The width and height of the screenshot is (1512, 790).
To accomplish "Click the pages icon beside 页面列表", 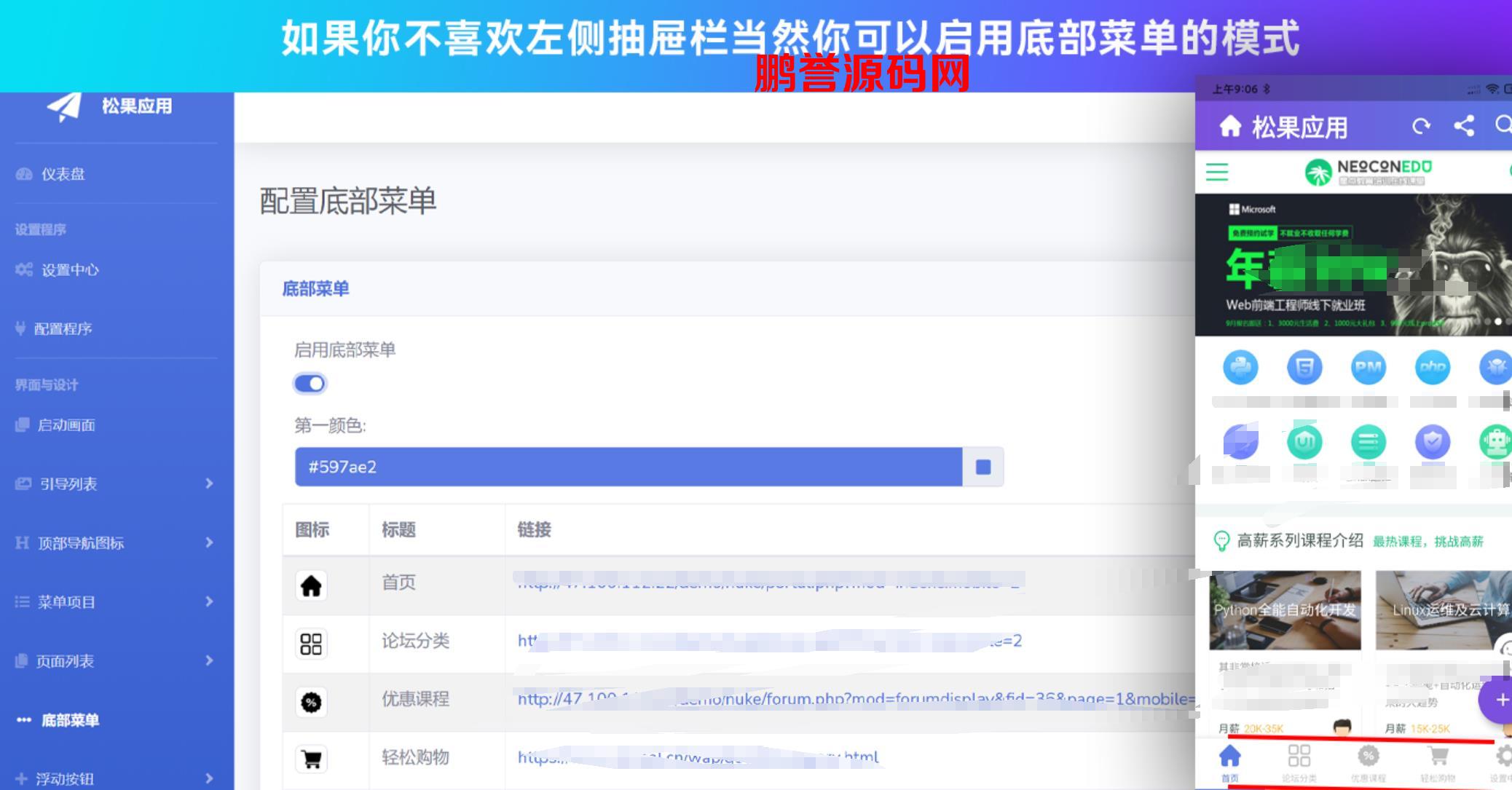I will (x=22, y=661).
